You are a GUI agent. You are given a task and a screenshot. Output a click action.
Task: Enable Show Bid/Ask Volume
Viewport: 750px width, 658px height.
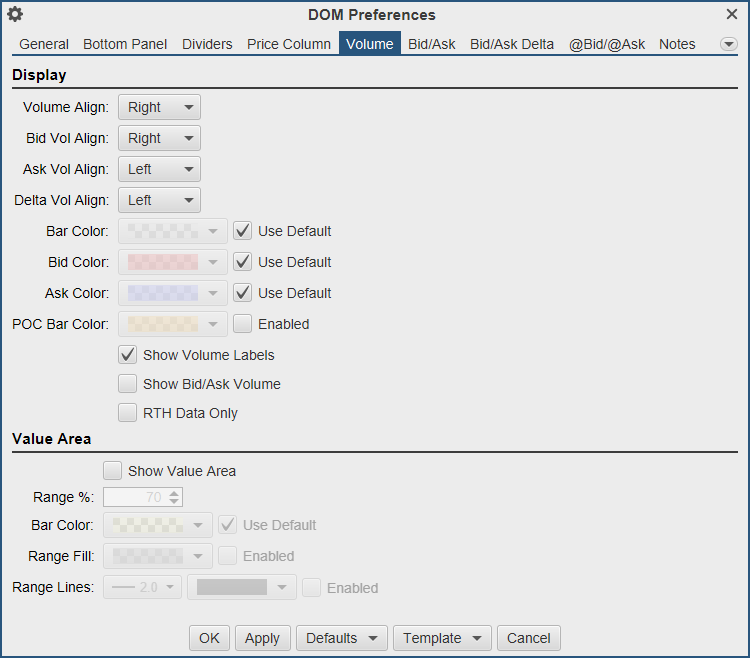click(127, 384)
